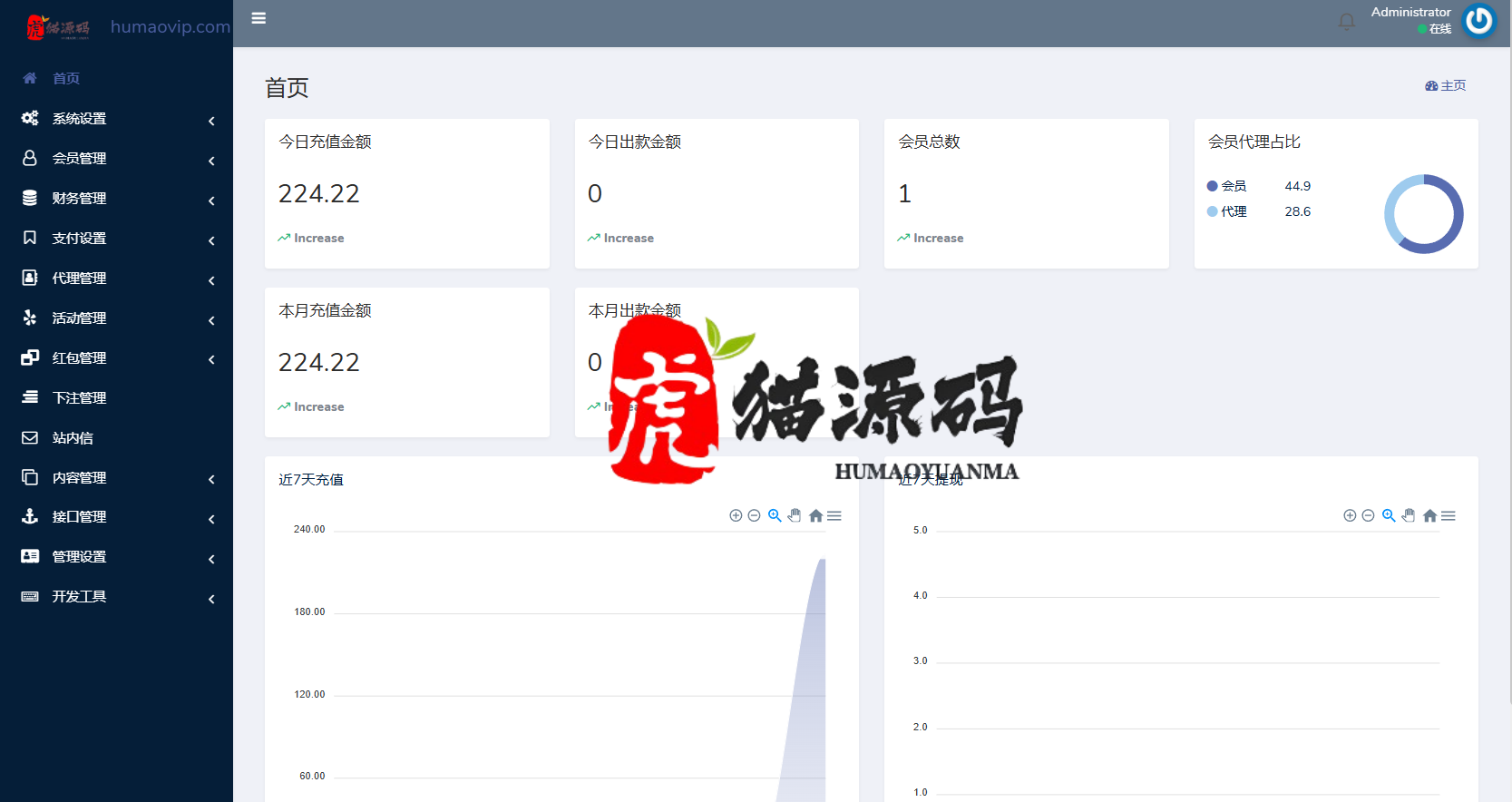Open the menu on 近7天提现 chart
This screenshot has width=1512, height=802.
tap(1449, 515)
